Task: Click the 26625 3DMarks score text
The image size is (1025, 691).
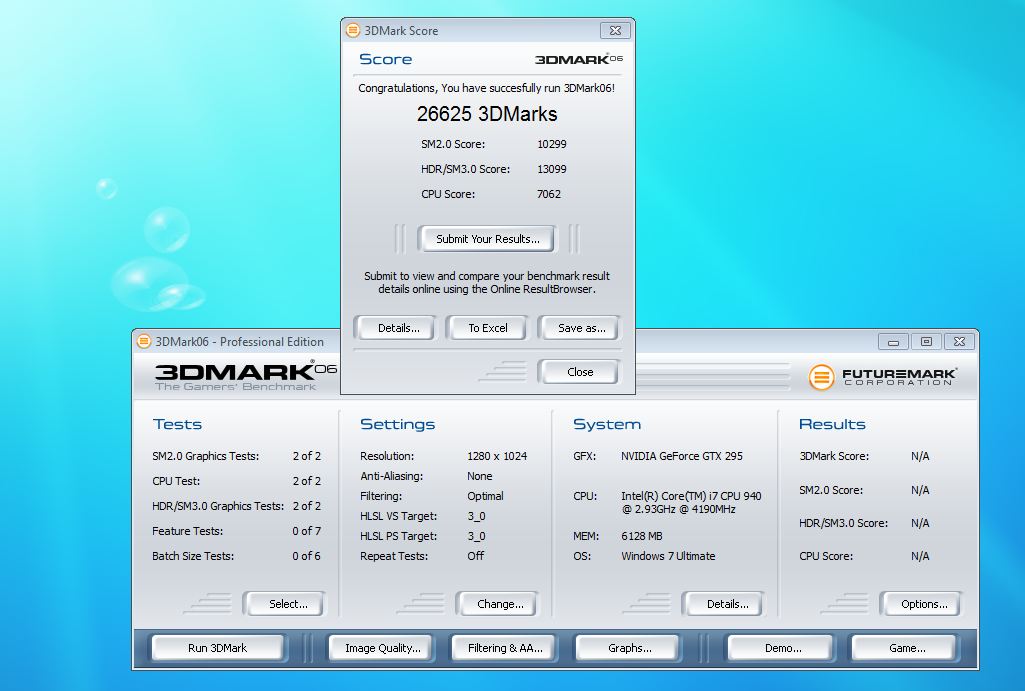Action: (487, 114)
